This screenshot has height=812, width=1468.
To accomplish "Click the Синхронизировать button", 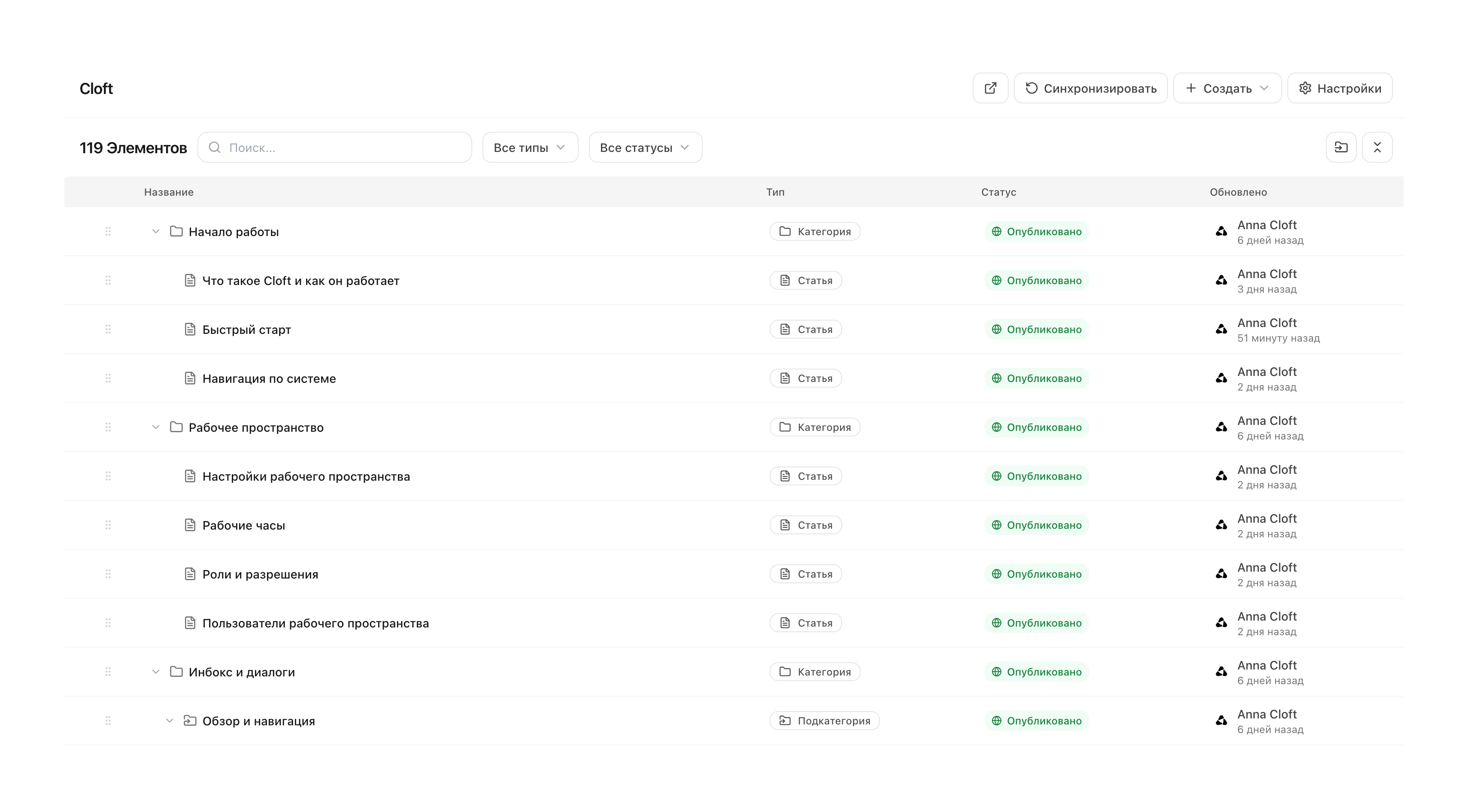I will tap(1090, 88).
